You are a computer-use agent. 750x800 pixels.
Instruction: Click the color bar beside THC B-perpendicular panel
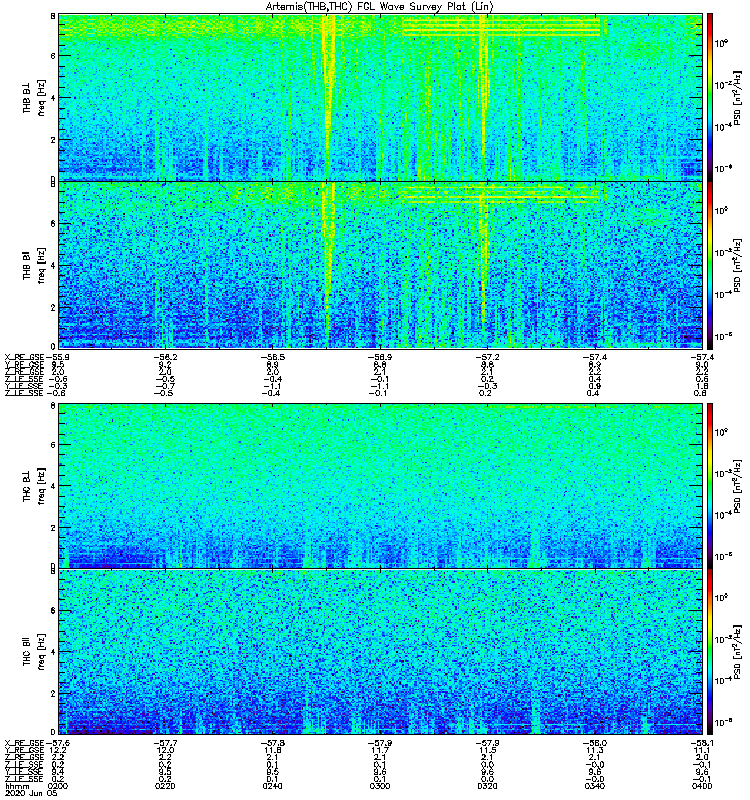click(x=710, y=485)
